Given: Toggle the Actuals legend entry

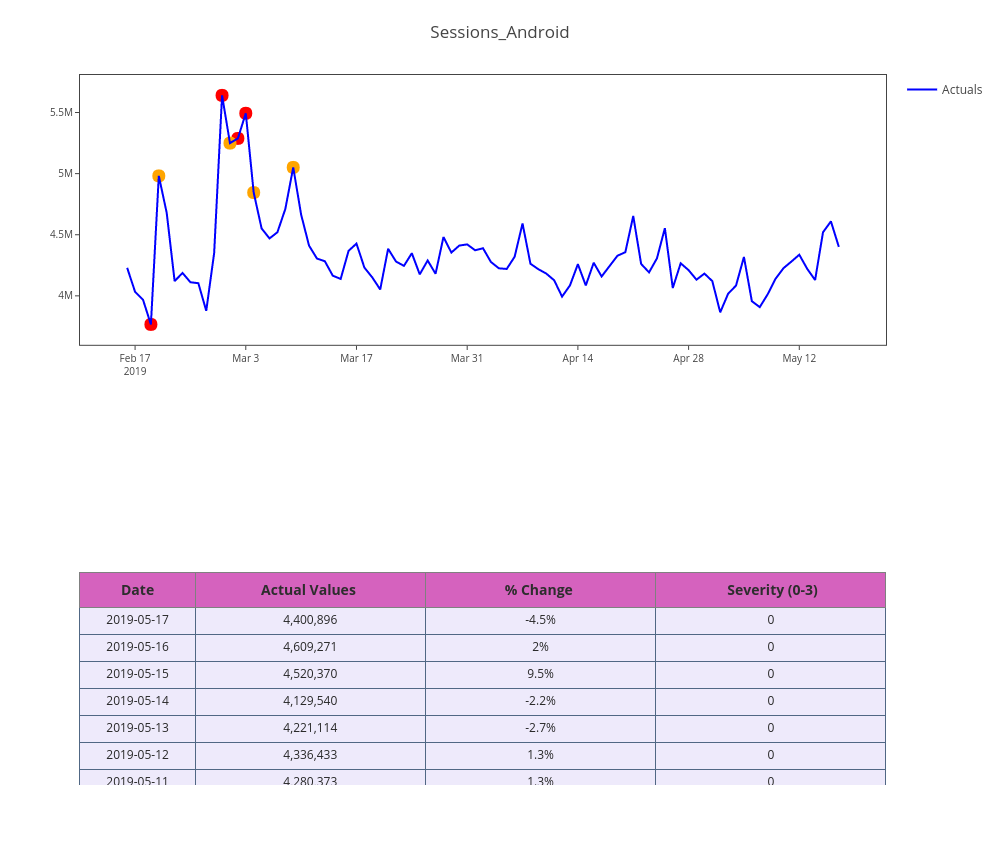Looking at the screenshot, I should click(961, 90).
